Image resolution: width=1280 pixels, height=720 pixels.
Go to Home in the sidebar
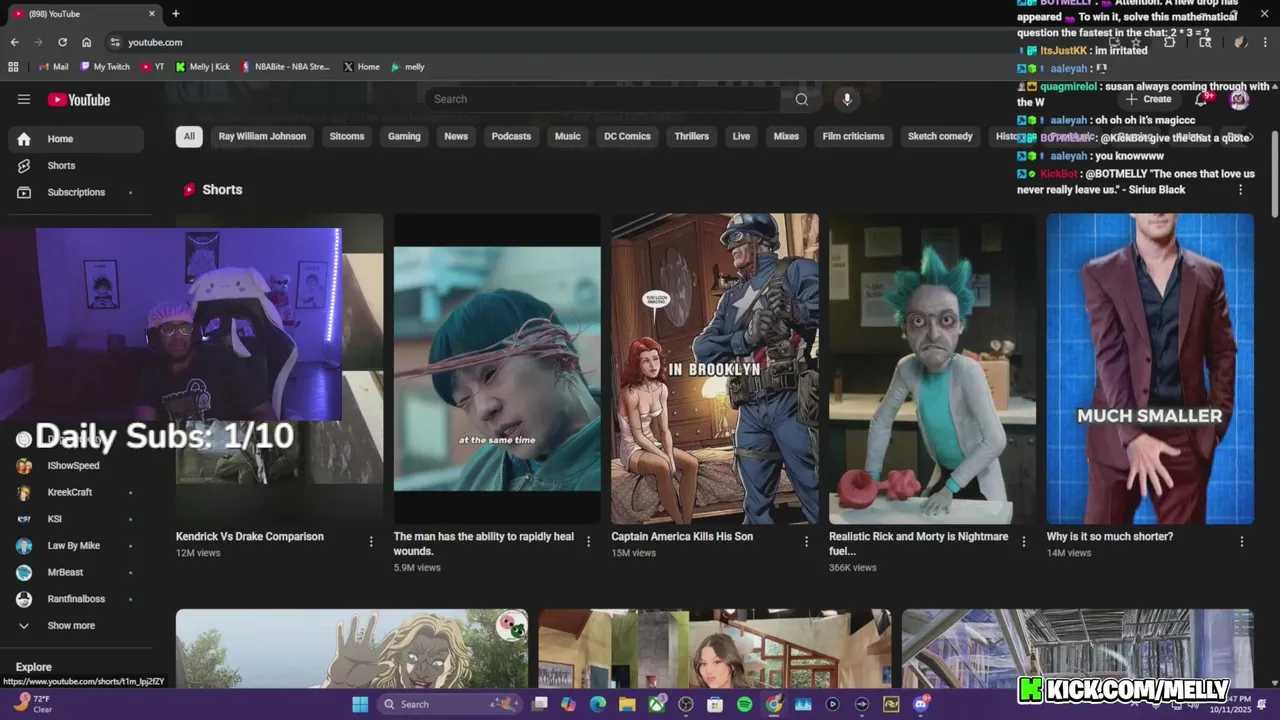click(75, 139)
